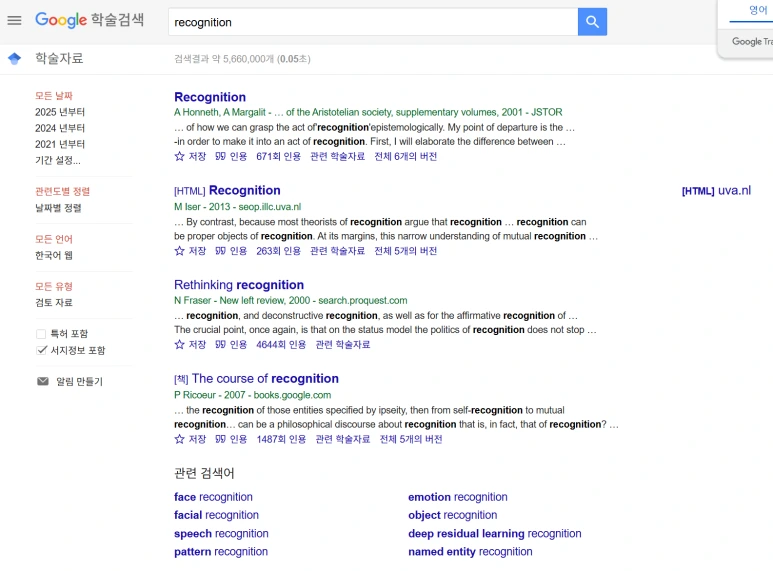Click quote cite icon for Honneth Recognition result
Image resolution: width=773 pixels, height=571 pixels.
[x=220, y=156]
